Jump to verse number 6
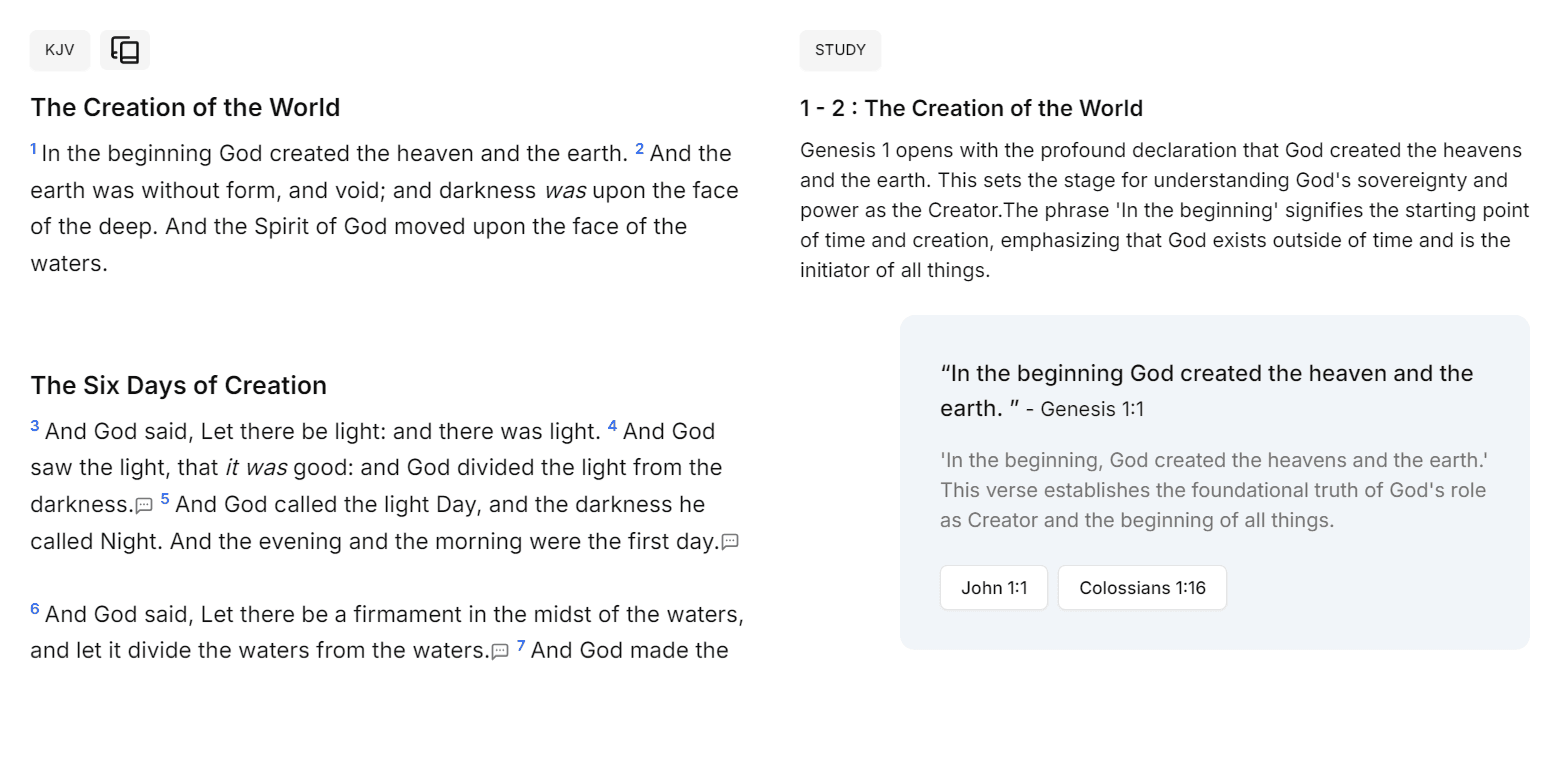Screen dimensions: 1560x780 [x=35, y=610]
